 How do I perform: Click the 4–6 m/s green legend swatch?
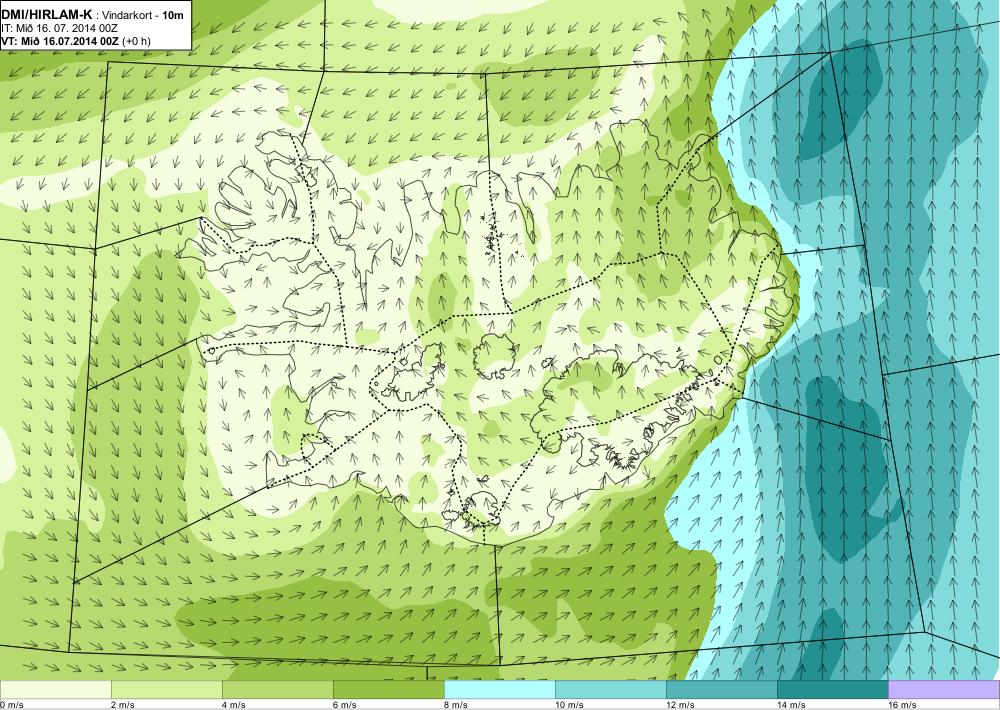[x=277, y=690]
